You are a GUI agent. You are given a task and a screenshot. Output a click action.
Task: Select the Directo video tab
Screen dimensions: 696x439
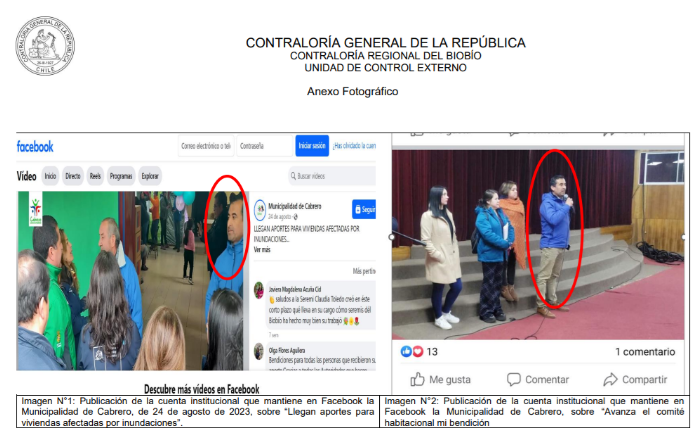(x=73, y=176)
